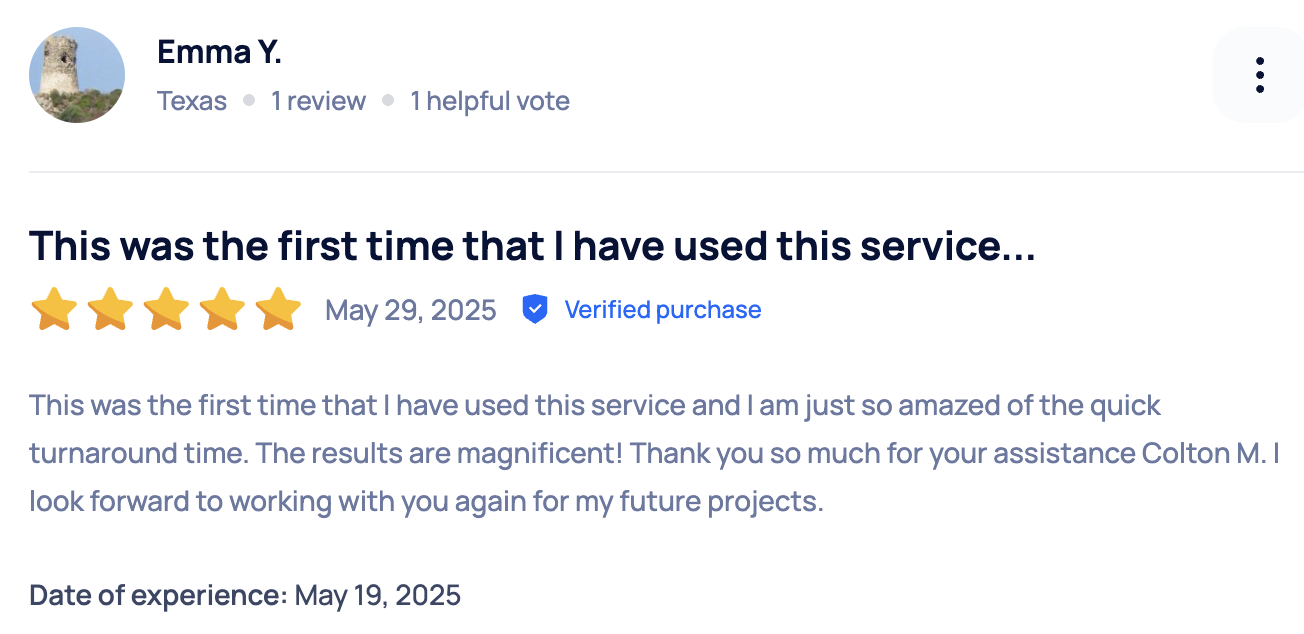Click the first rating star
The width and height of the screenshot is (1304, 634).
coord(54,310)
